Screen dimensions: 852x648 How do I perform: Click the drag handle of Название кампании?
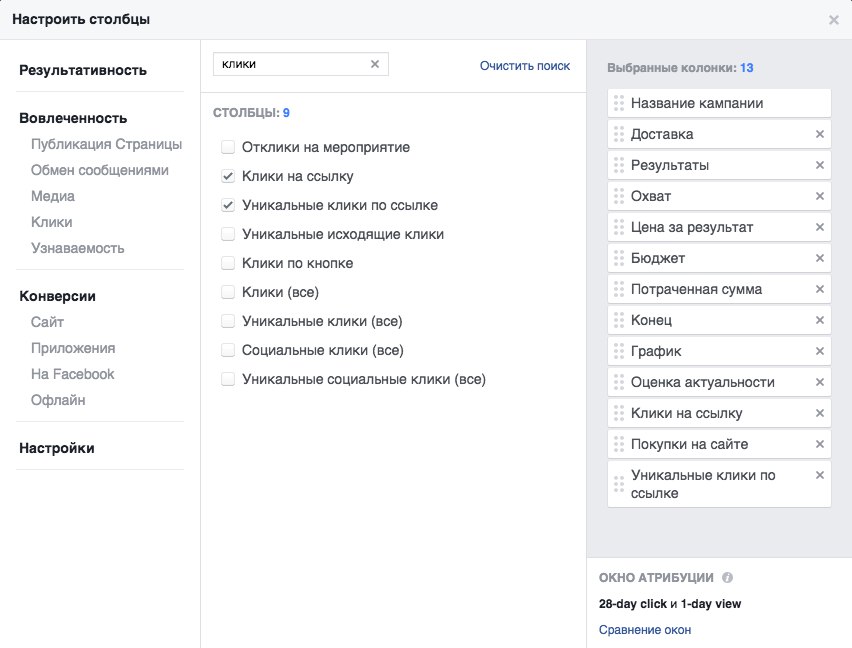(x=619, y=103)
